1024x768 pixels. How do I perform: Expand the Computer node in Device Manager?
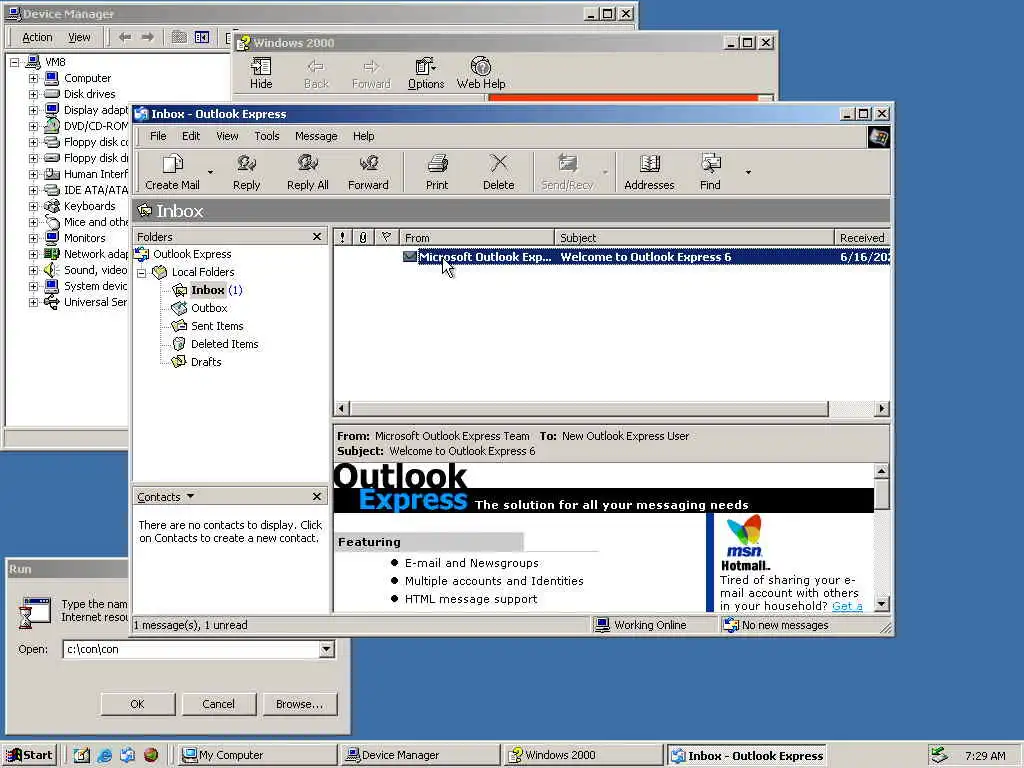[33, 78]
